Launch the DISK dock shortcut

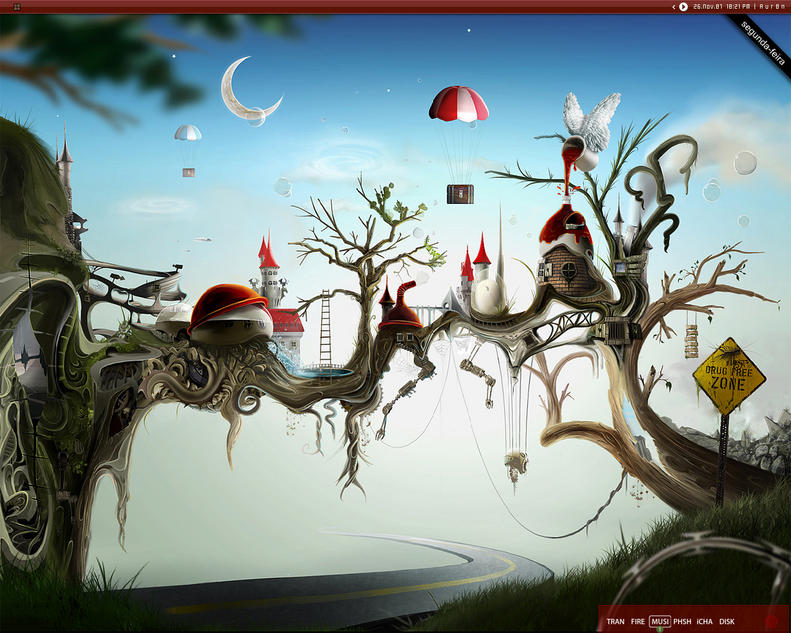point(727,621)
